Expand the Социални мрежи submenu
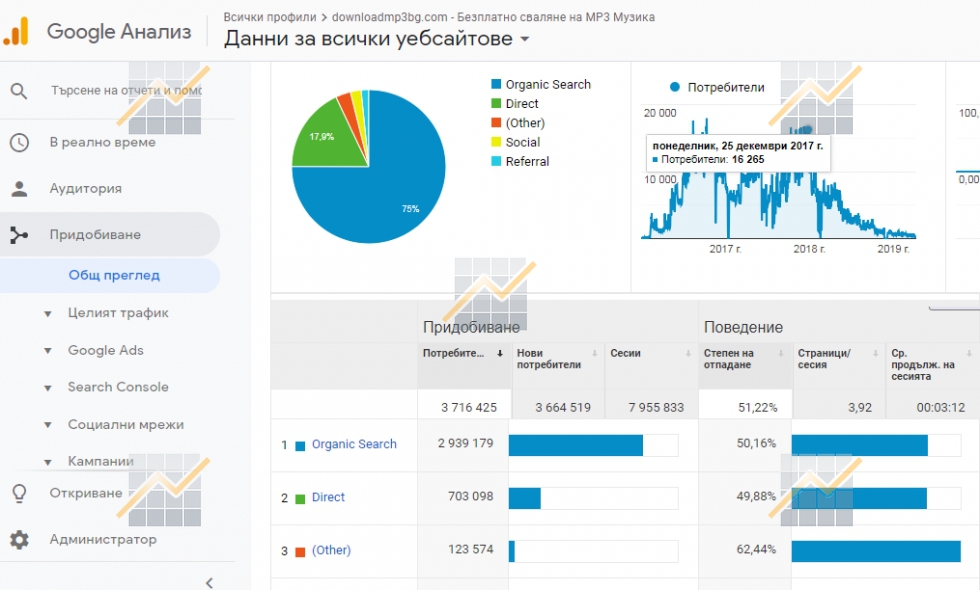Screen dimensions: 980x590 (x=48, y=426)
